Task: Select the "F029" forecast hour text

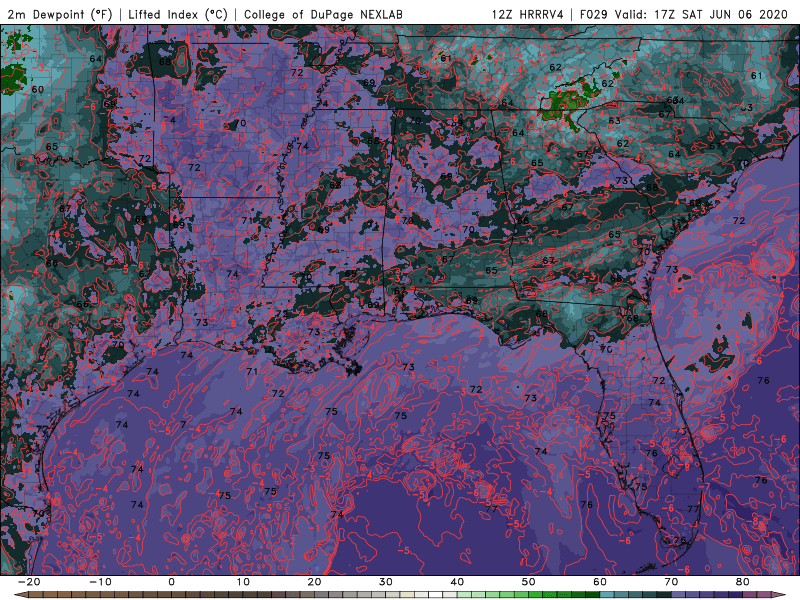Action: [593, 14]
